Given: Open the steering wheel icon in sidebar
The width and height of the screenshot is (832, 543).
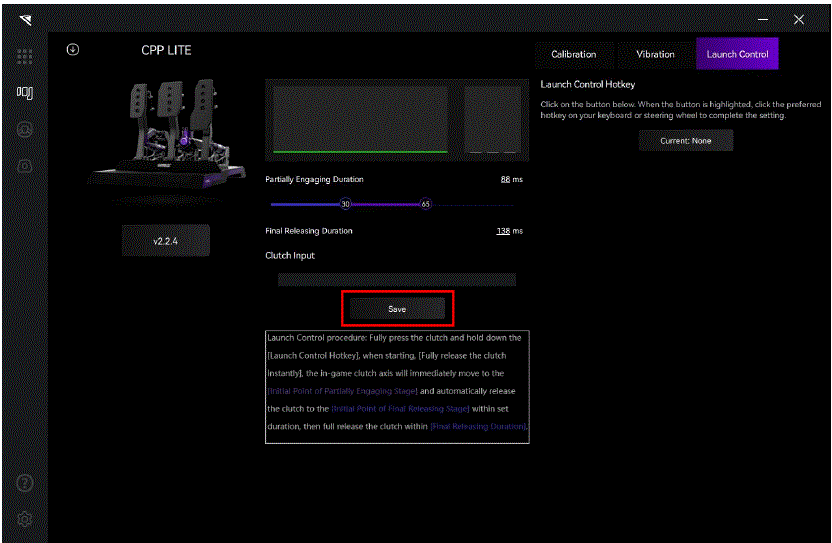Looking at the screenshot, I should [24, 130].
